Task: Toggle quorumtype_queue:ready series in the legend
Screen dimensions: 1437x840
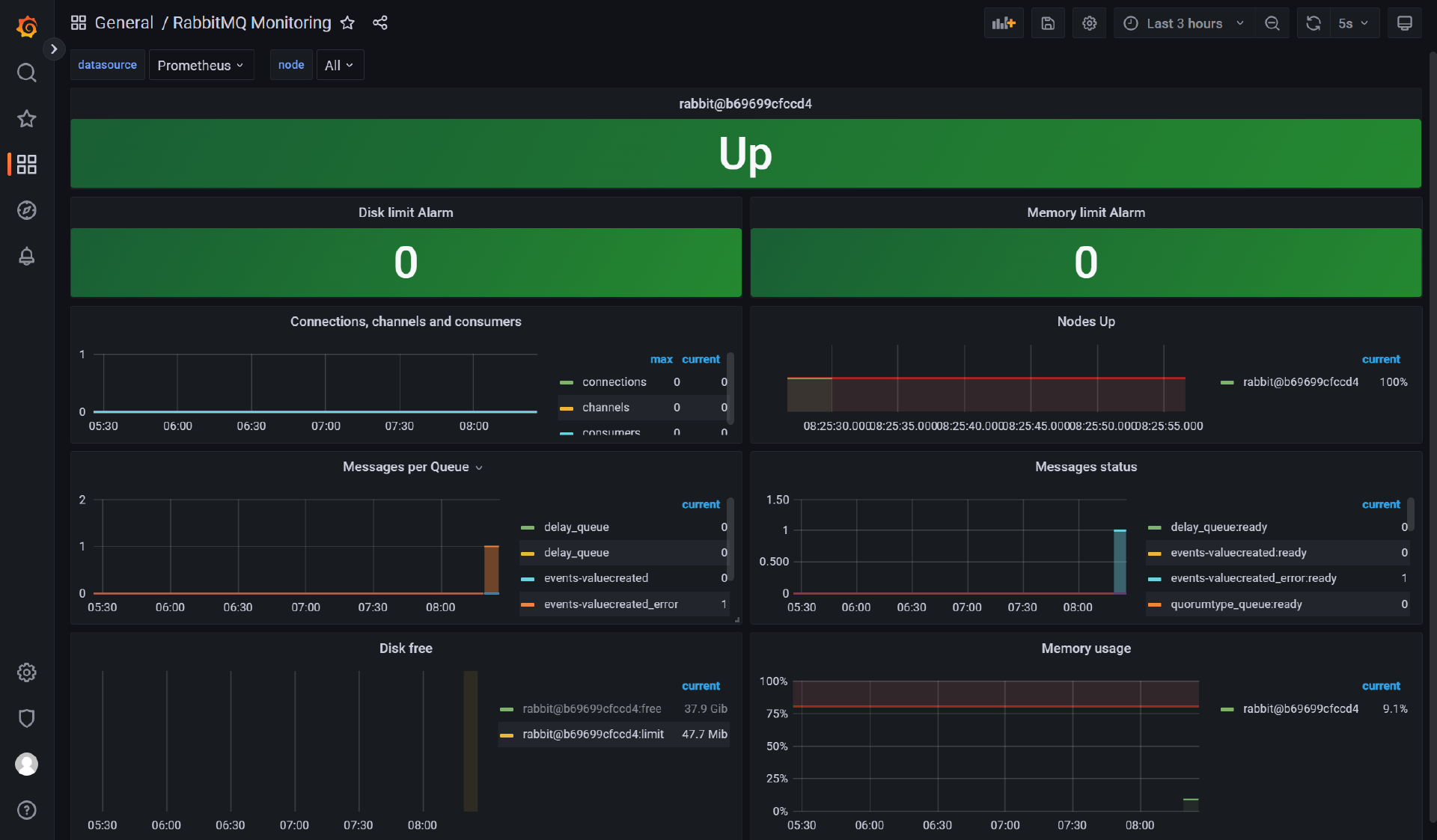Action: coord(1236,604)
